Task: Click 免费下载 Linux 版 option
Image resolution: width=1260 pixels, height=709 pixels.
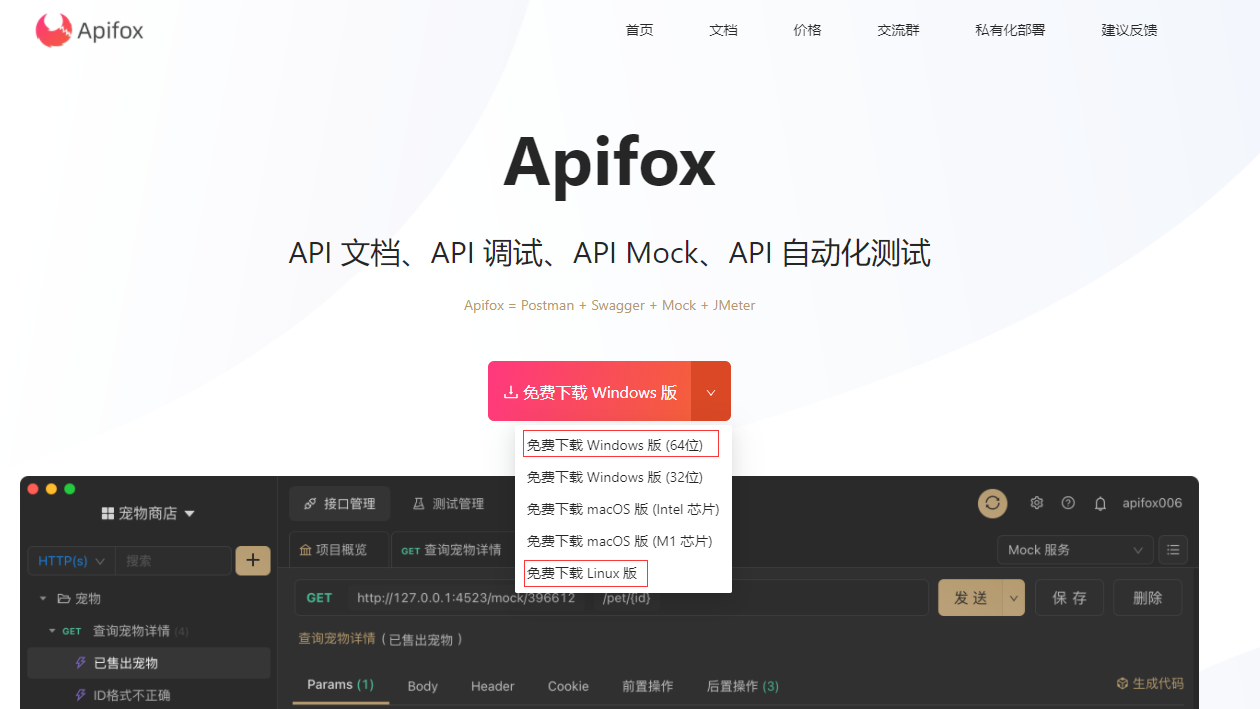Action: tap(585, 573)
